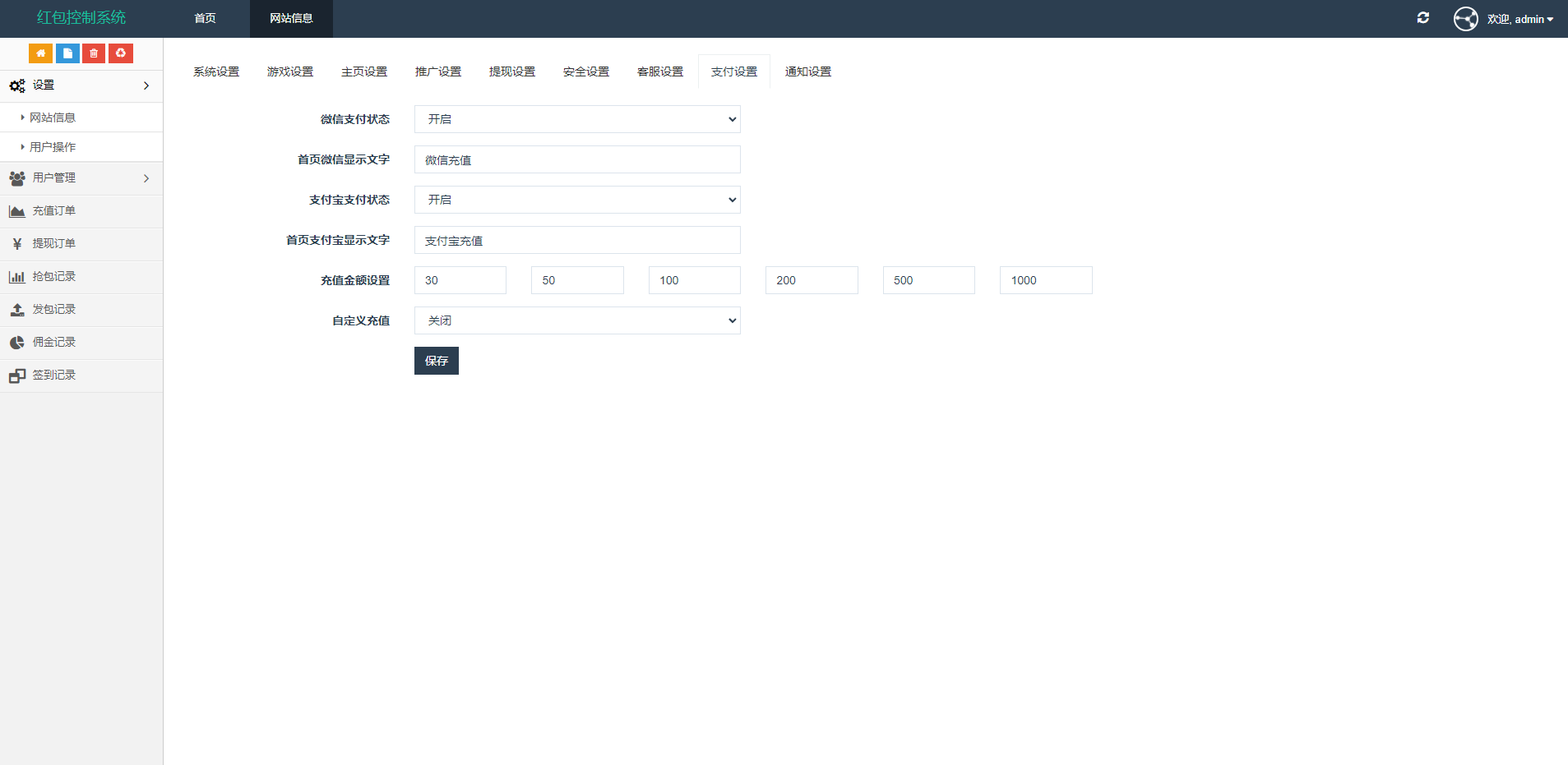Click the recharge amount field showing 200
Screen dimensions: 1568x765
click(812, 280)
